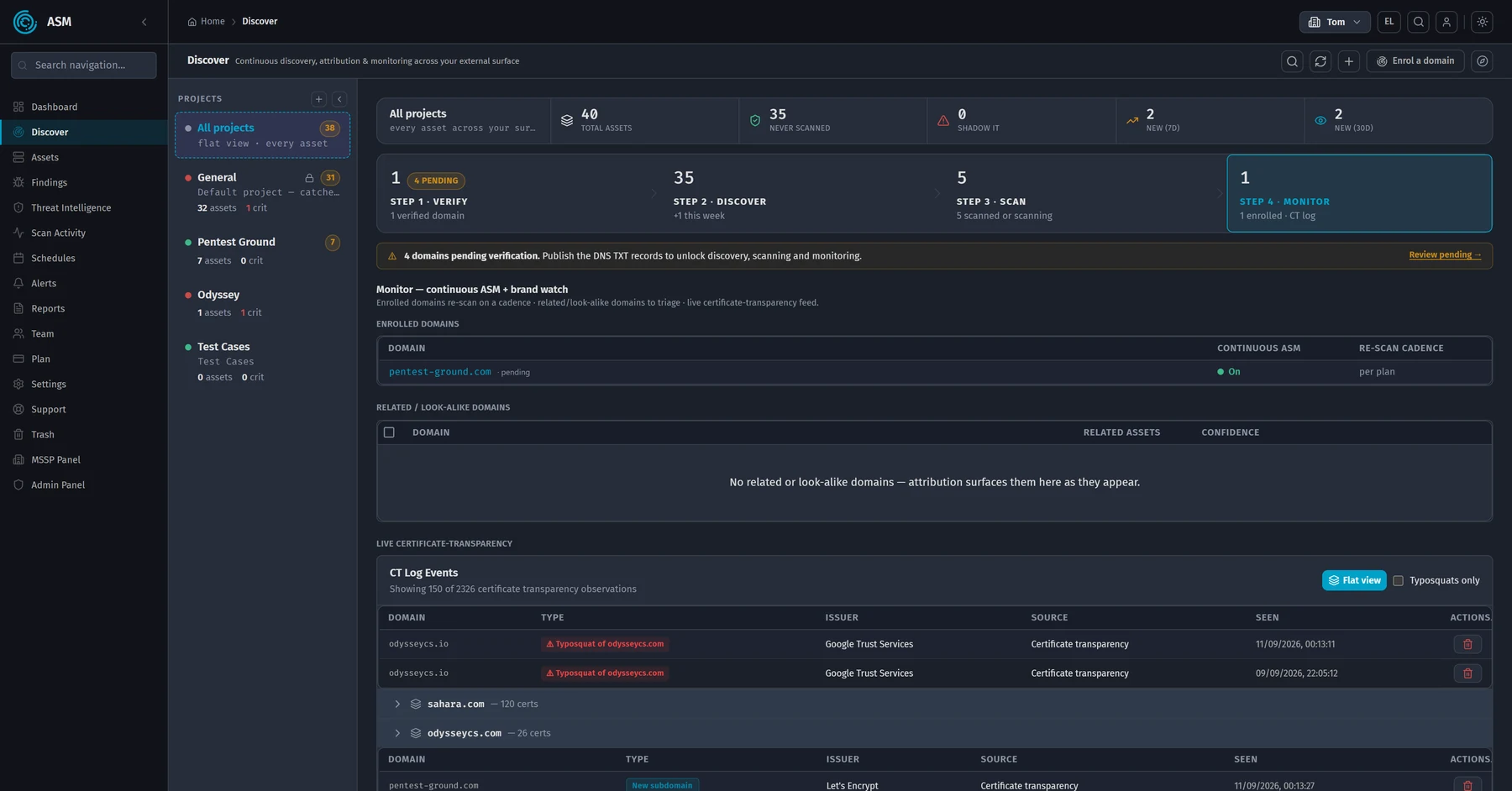Image resolution: width=1512 pixels, height=791 pixels.
Task: Click the Settings gear icon
Action: pyautogui.click(x=18, y=384)
